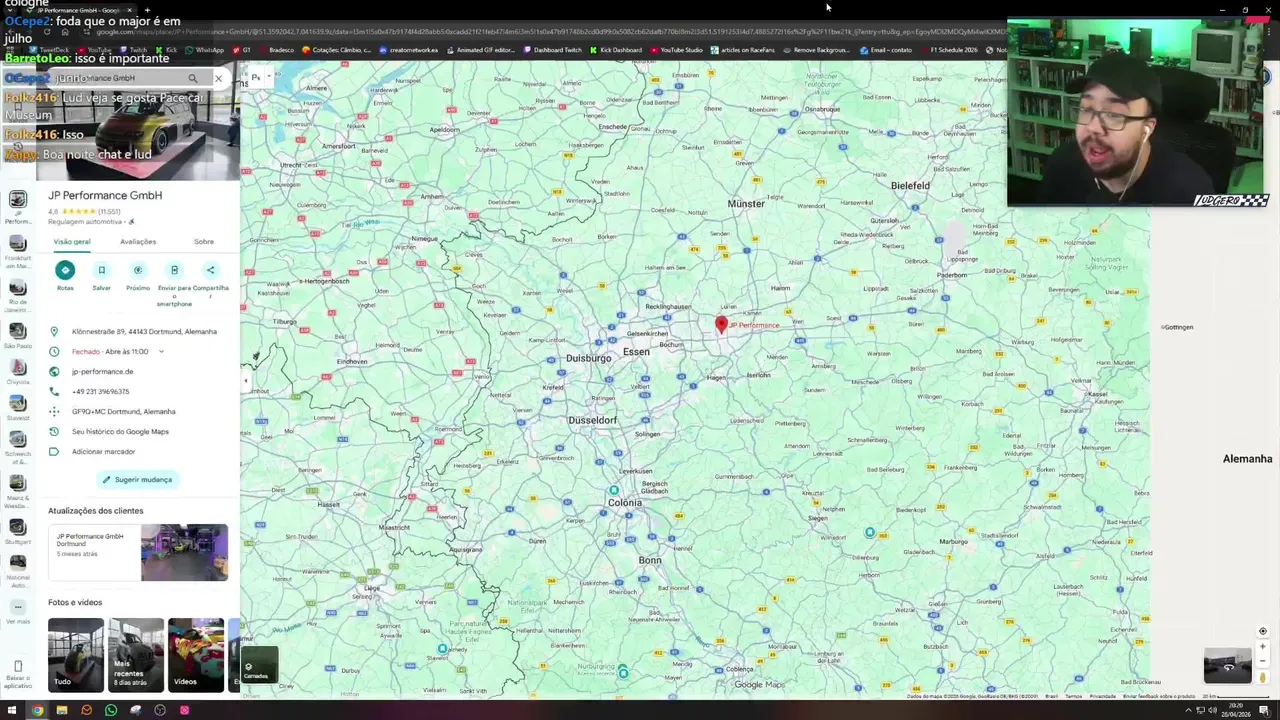Expand opening hours next to Abre às 11:00
Image resolution: width=1280 pixels, height=720 pixels.
tap(161, 352)
